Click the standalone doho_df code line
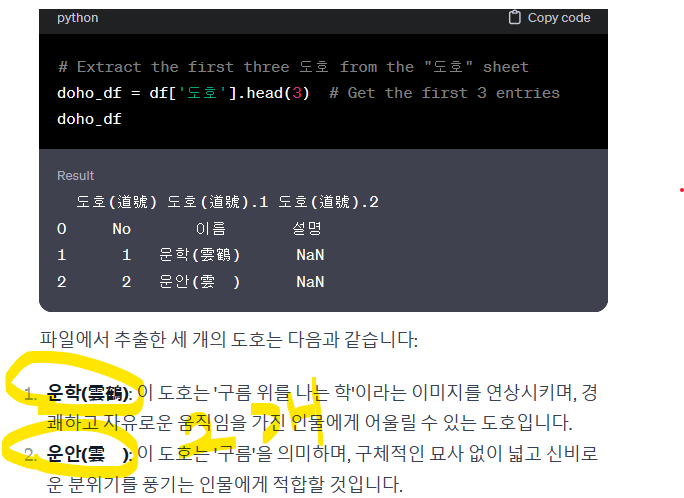This screenshot has width=684, height=498. click(x=89, y=119)
